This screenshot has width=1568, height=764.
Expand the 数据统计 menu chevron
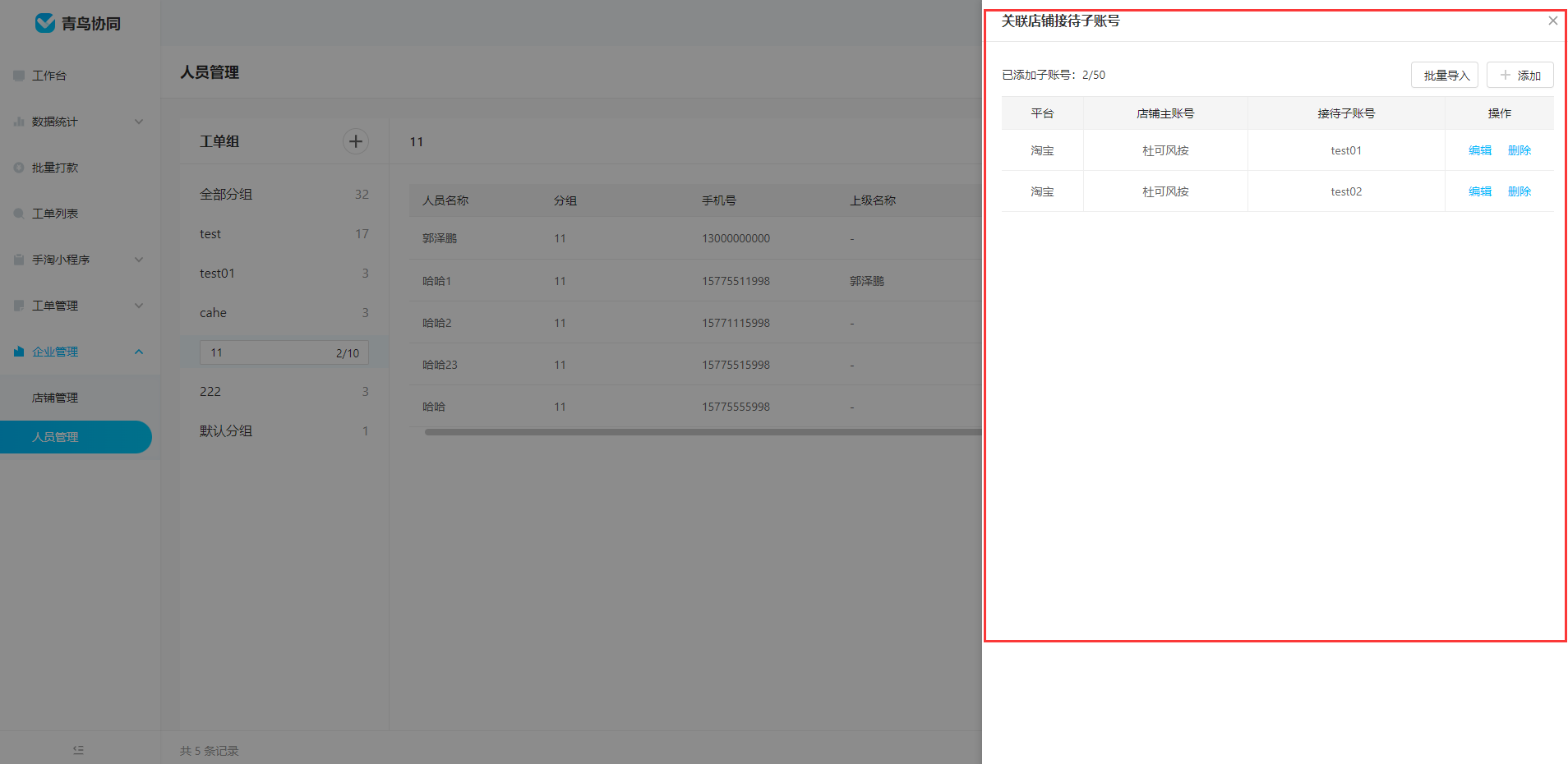139,122
